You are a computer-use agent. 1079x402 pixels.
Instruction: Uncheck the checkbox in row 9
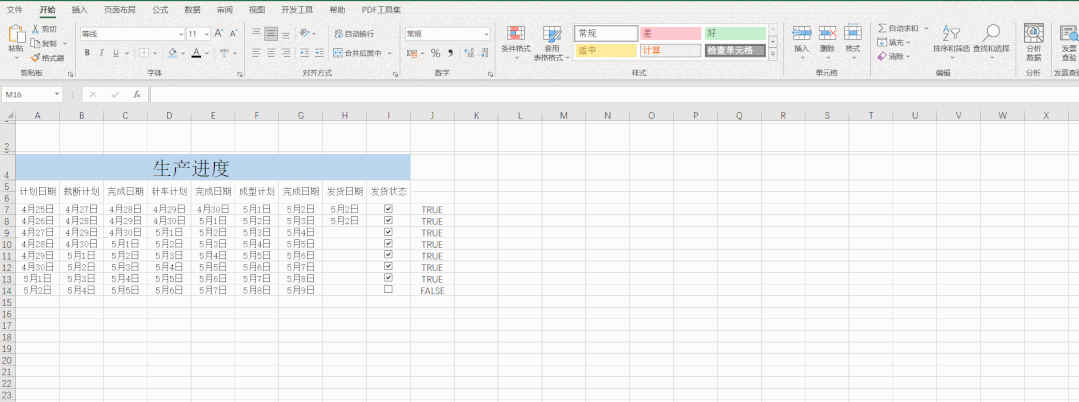point(388,232)
